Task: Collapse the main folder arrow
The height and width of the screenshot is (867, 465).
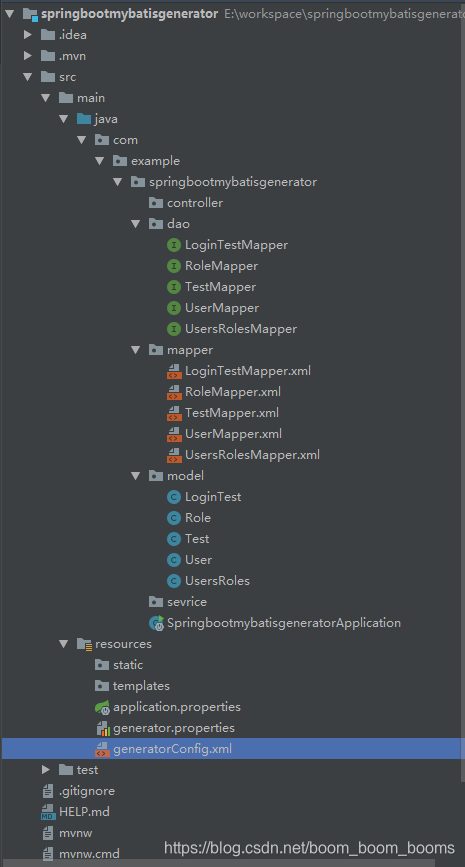Action: (x=46, y=98)
